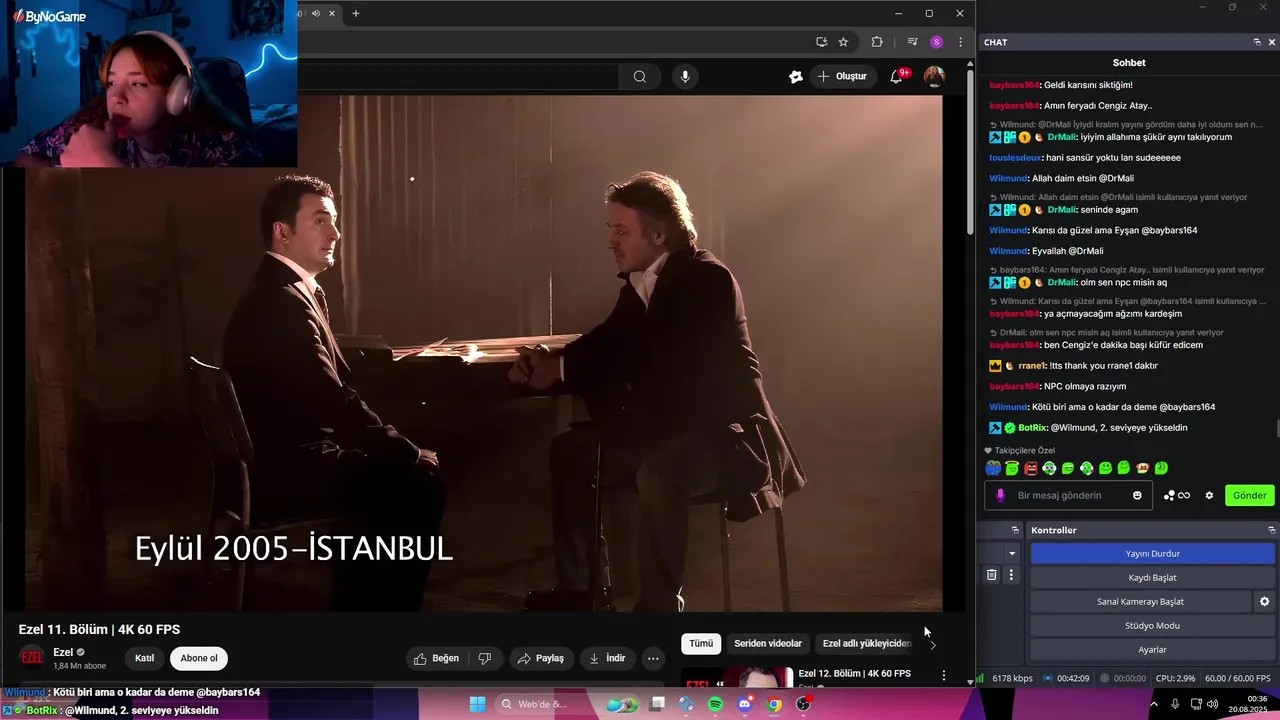Open the OBS three-dot options beside trash
This screenshot has width=1280, height=720.
pos(1011,575)
